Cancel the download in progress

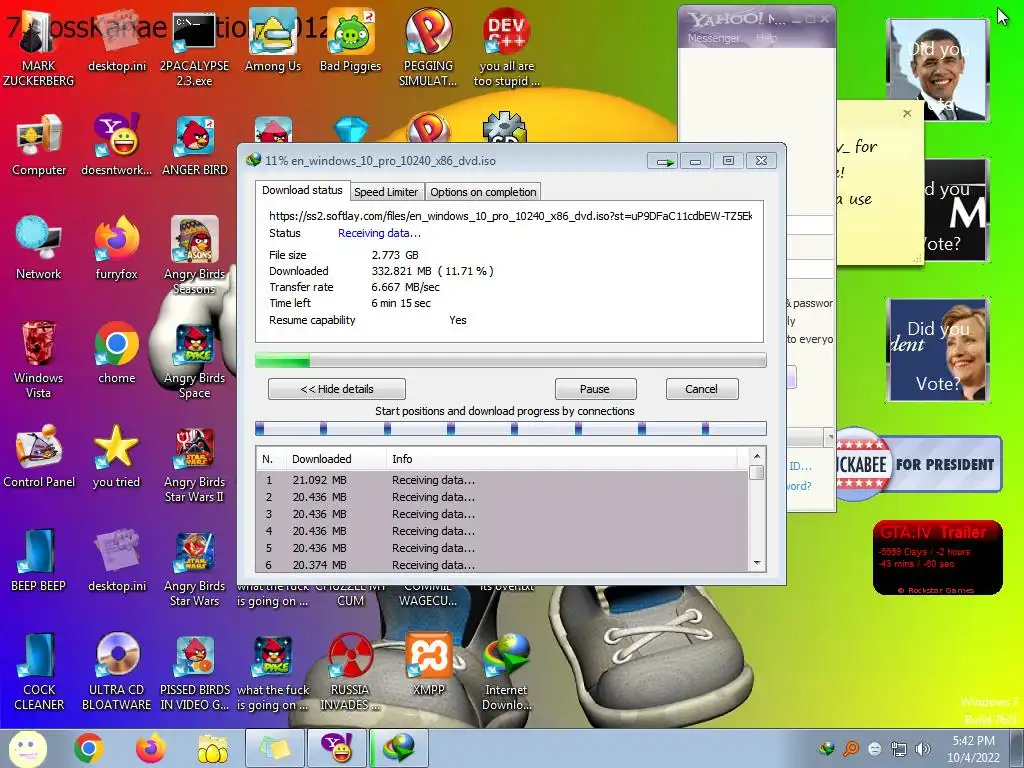point(701,389)
